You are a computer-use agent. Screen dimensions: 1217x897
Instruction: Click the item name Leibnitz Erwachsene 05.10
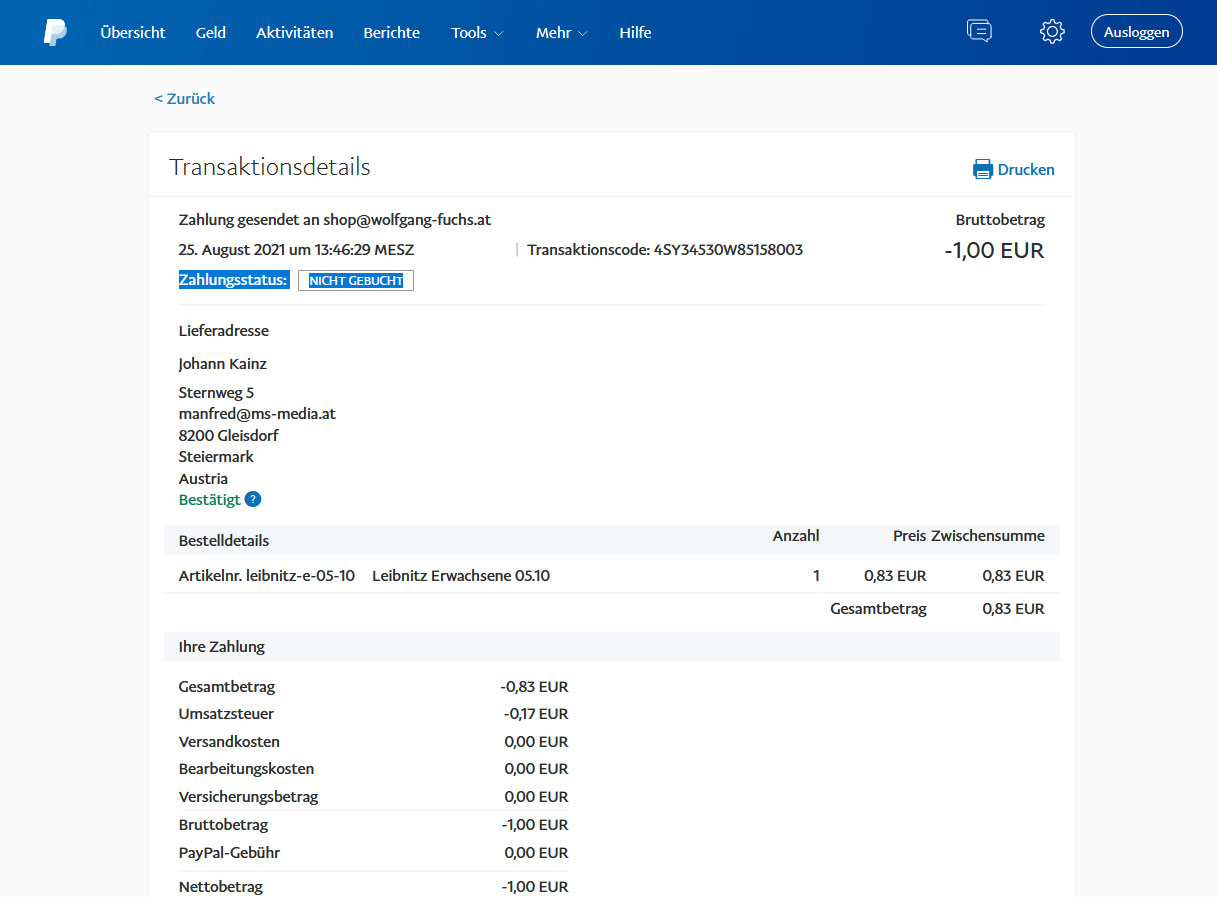point(461,576)
